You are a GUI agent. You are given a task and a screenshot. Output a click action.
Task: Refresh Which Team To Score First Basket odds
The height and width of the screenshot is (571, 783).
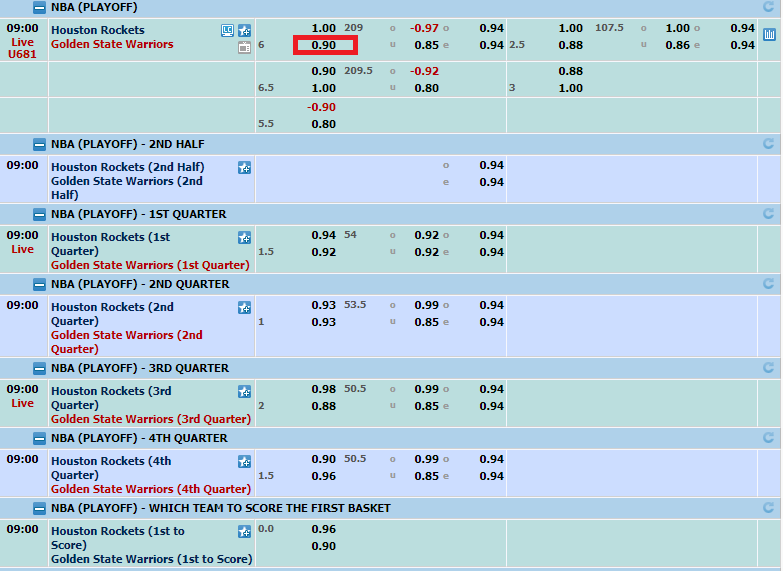[x=769, y=508]
